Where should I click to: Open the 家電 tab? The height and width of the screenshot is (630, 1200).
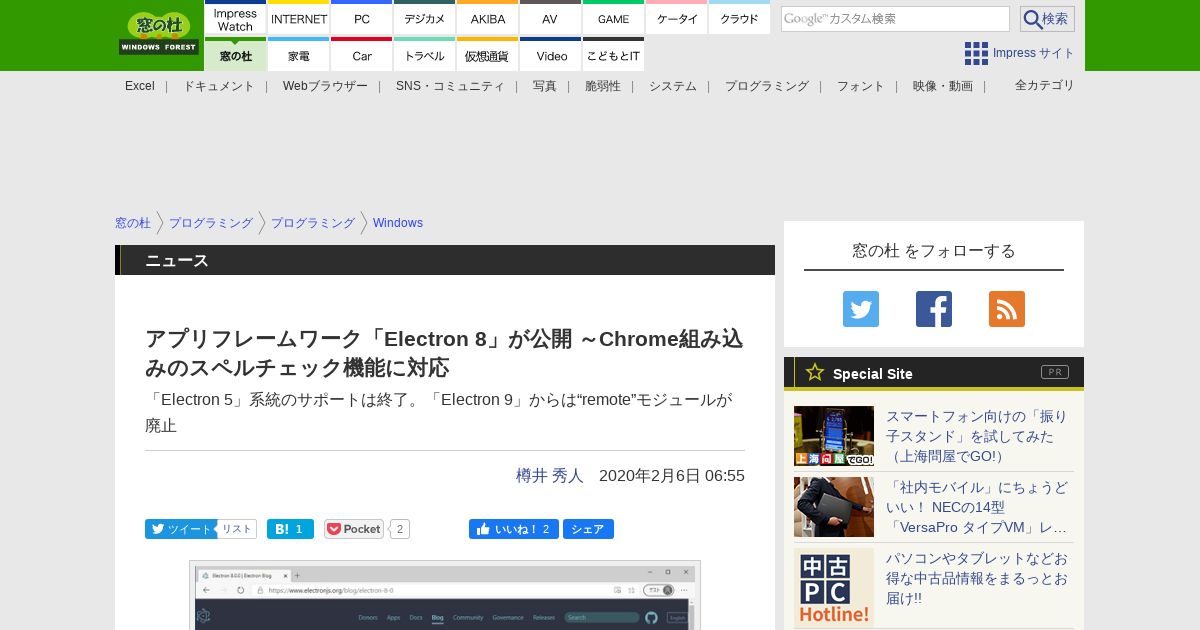299,55
